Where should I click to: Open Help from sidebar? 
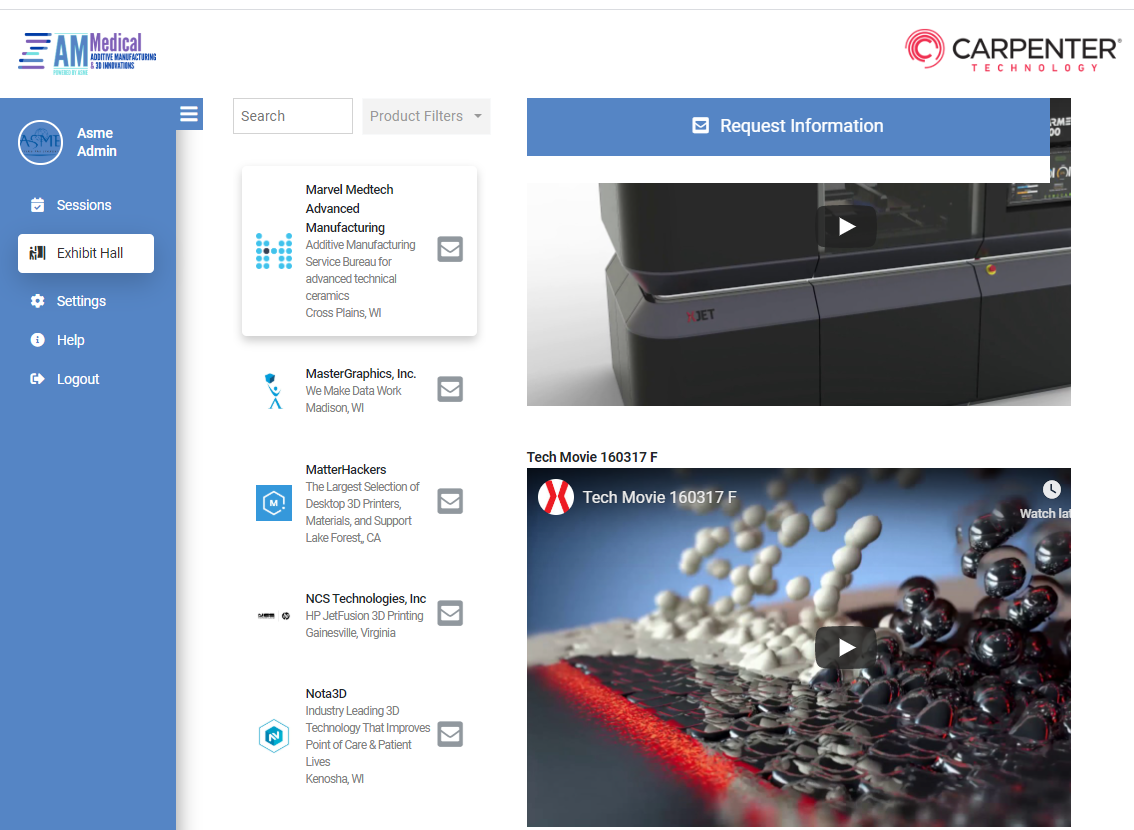point(70,340)
